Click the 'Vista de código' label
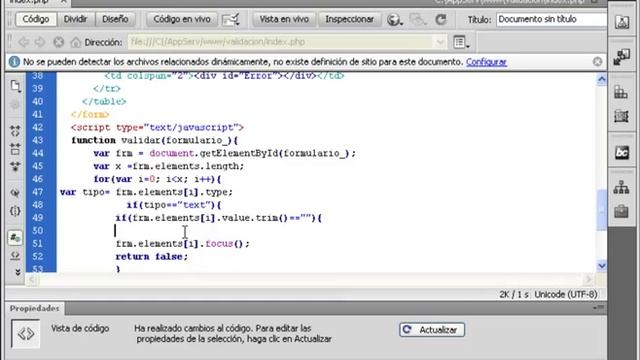640x360 pixels. click(x=80, y=328)
